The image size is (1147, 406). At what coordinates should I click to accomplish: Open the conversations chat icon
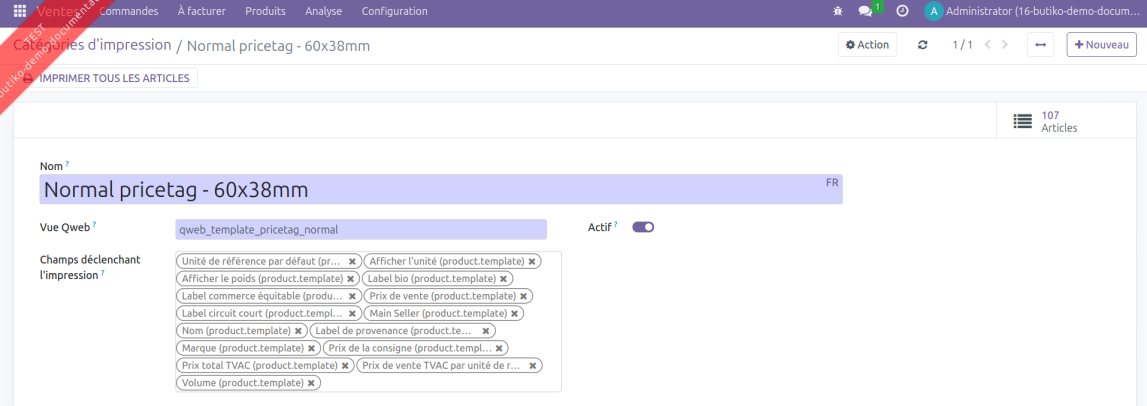click(865, 11)
